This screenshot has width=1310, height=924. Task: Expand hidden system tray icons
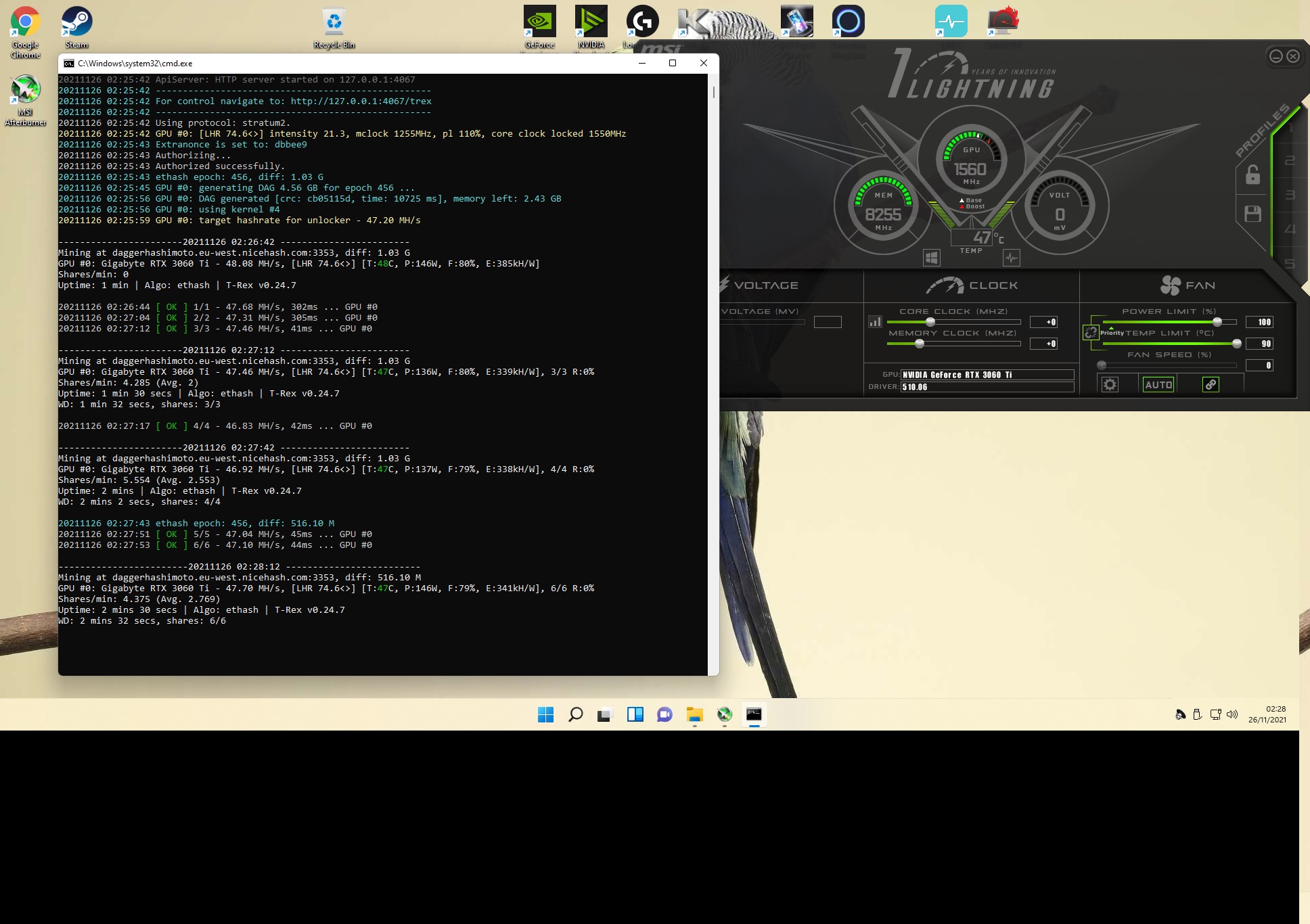click(1179, 714)
